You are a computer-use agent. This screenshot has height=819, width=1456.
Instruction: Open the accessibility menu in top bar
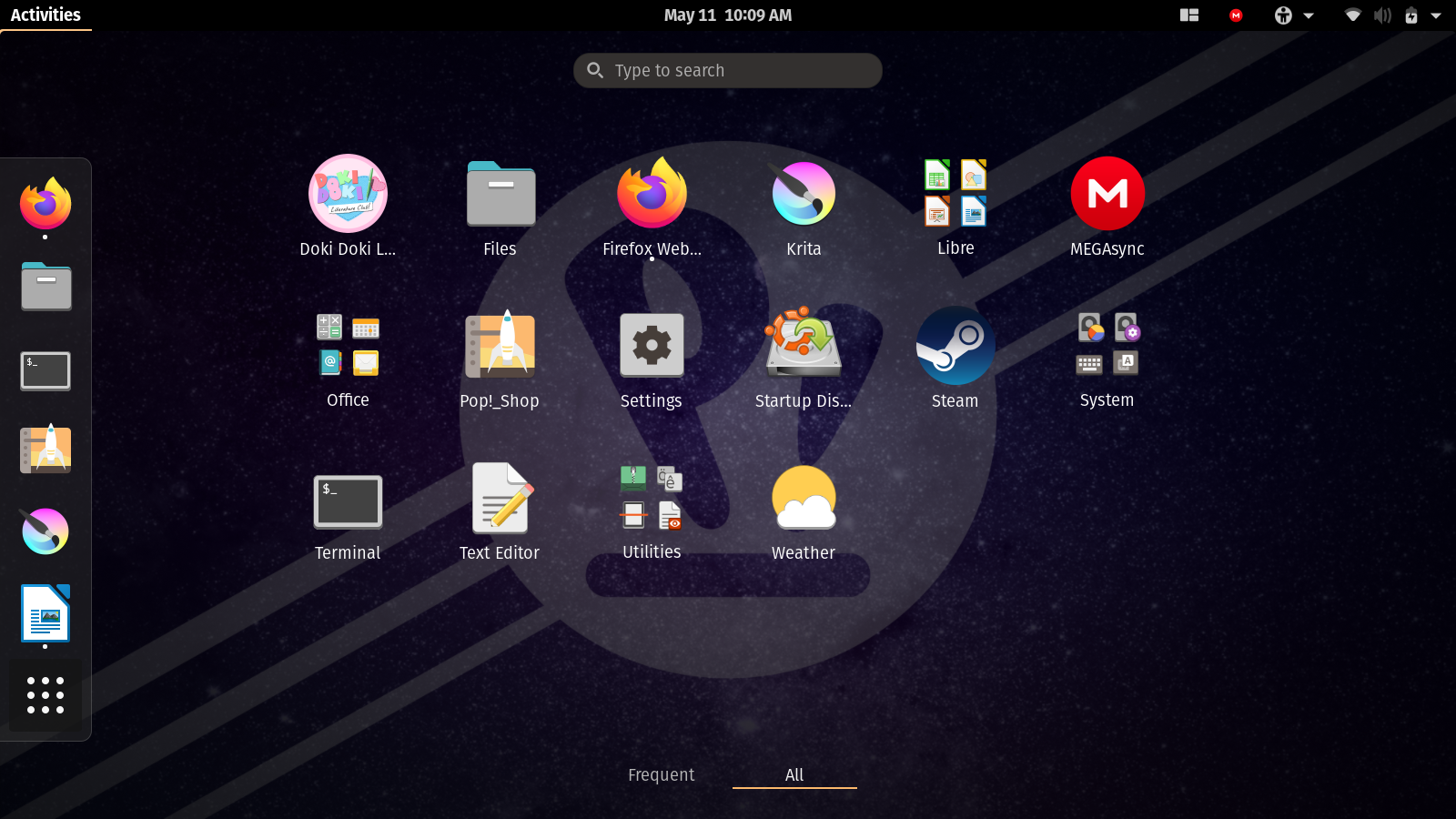coord(1294,15)
